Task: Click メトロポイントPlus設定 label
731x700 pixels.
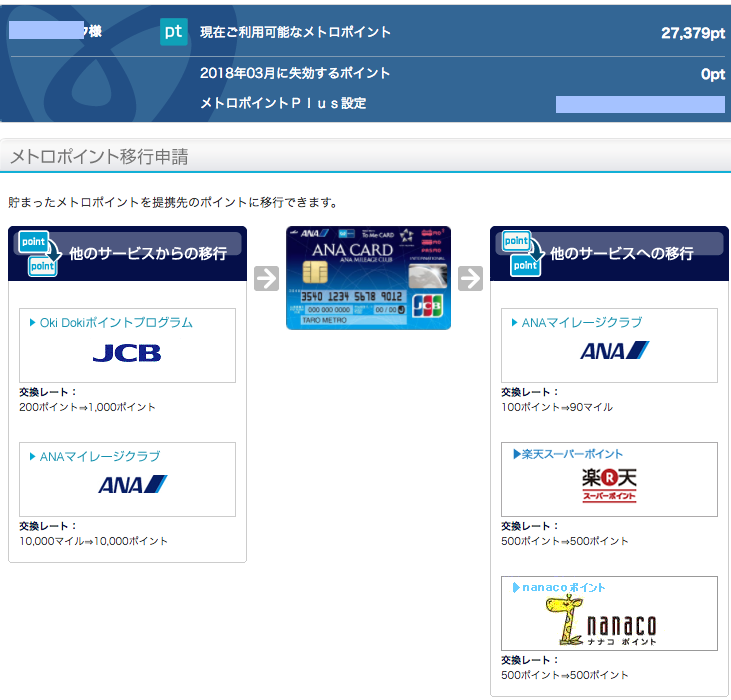Action: point(283,103)
